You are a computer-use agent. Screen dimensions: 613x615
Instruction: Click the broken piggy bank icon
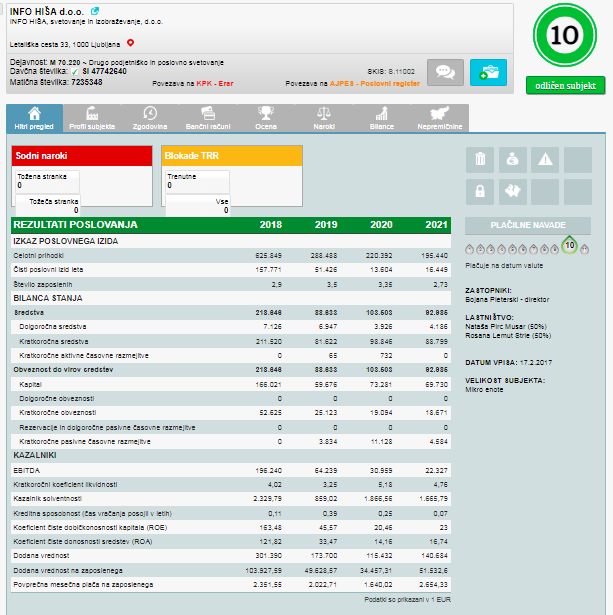(513, 191)
